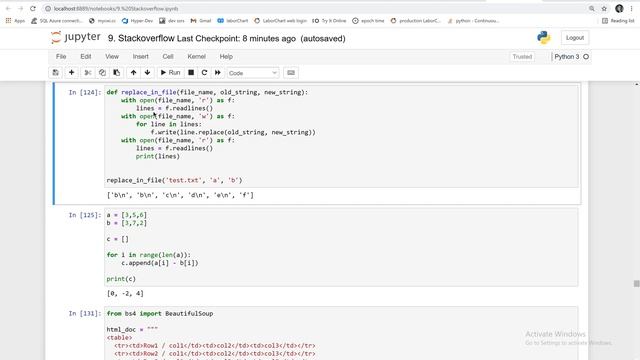Click the page vertical scrollbar thumb
This screenshot has height=360, width=640.
(x=636, y=283)
